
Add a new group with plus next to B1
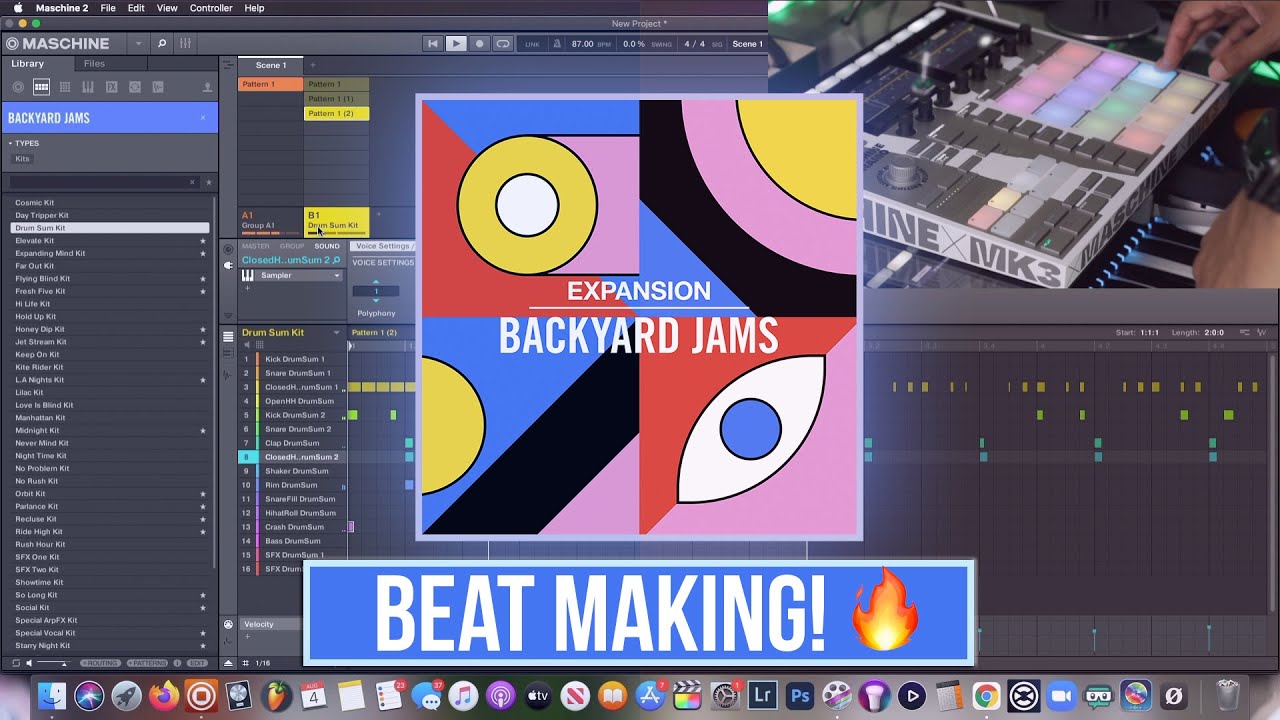click(378, 214)
